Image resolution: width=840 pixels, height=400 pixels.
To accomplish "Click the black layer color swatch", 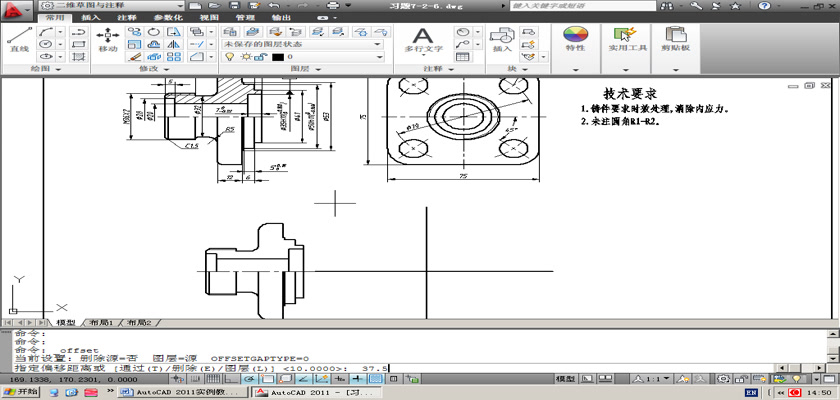I will [x=277, y=57].
